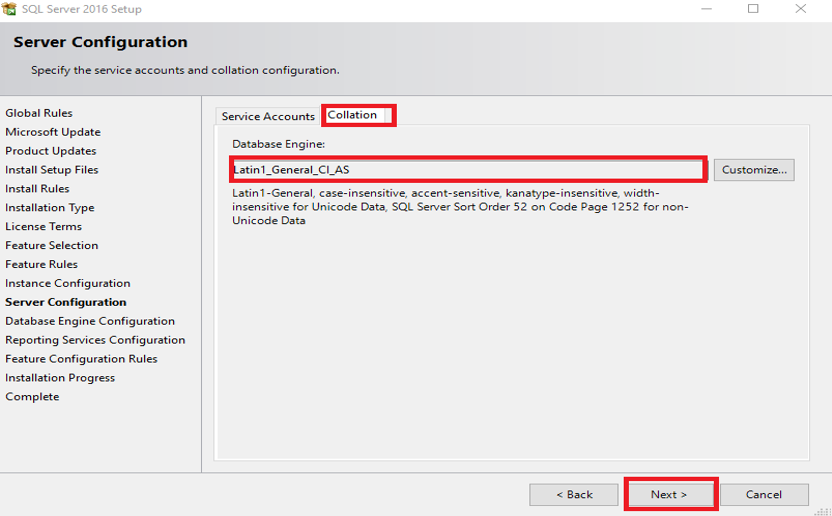This screenshot has width=832, height=516.
Task: Click the Database Engine collation field
Action: 468,170
